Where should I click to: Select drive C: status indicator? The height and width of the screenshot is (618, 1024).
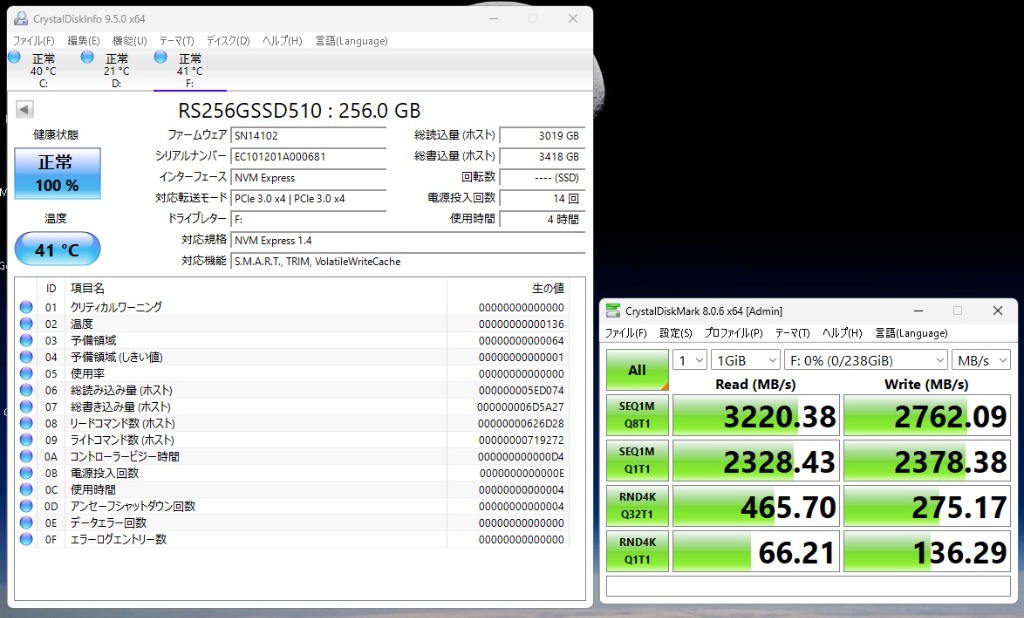[14, 57]
